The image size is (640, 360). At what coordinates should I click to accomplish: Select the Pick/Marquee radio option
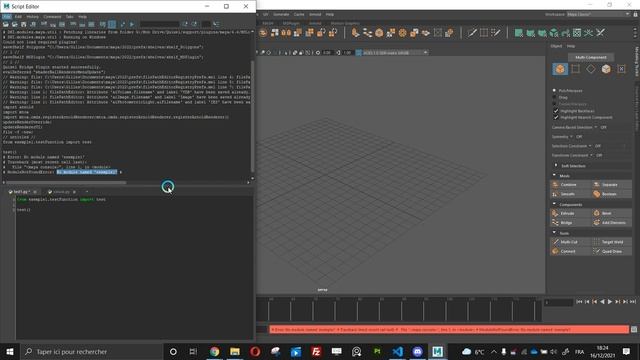[554, 90]
